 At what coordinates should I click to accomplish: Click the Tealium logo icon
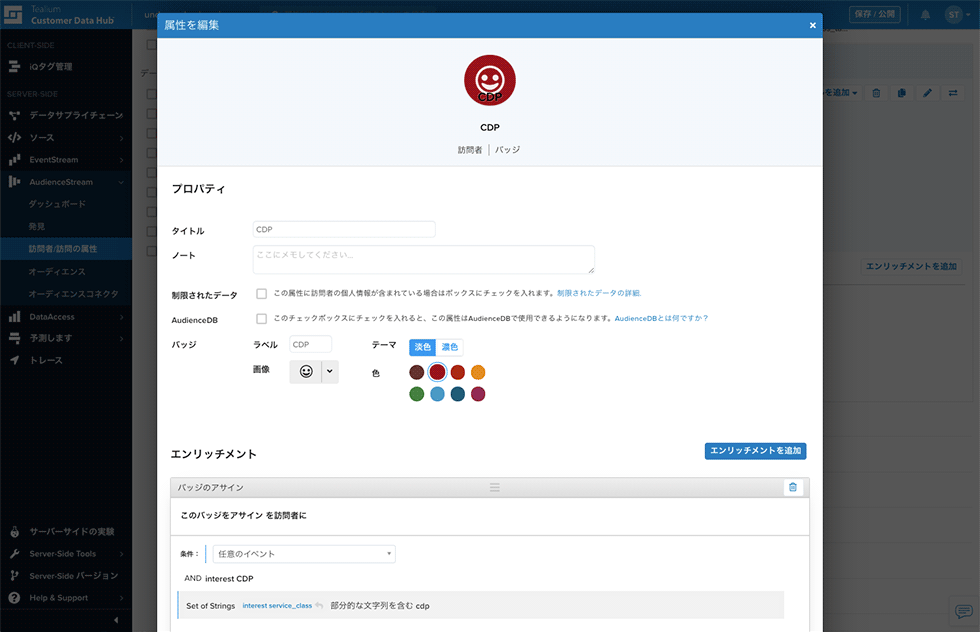tap(13, 14)
